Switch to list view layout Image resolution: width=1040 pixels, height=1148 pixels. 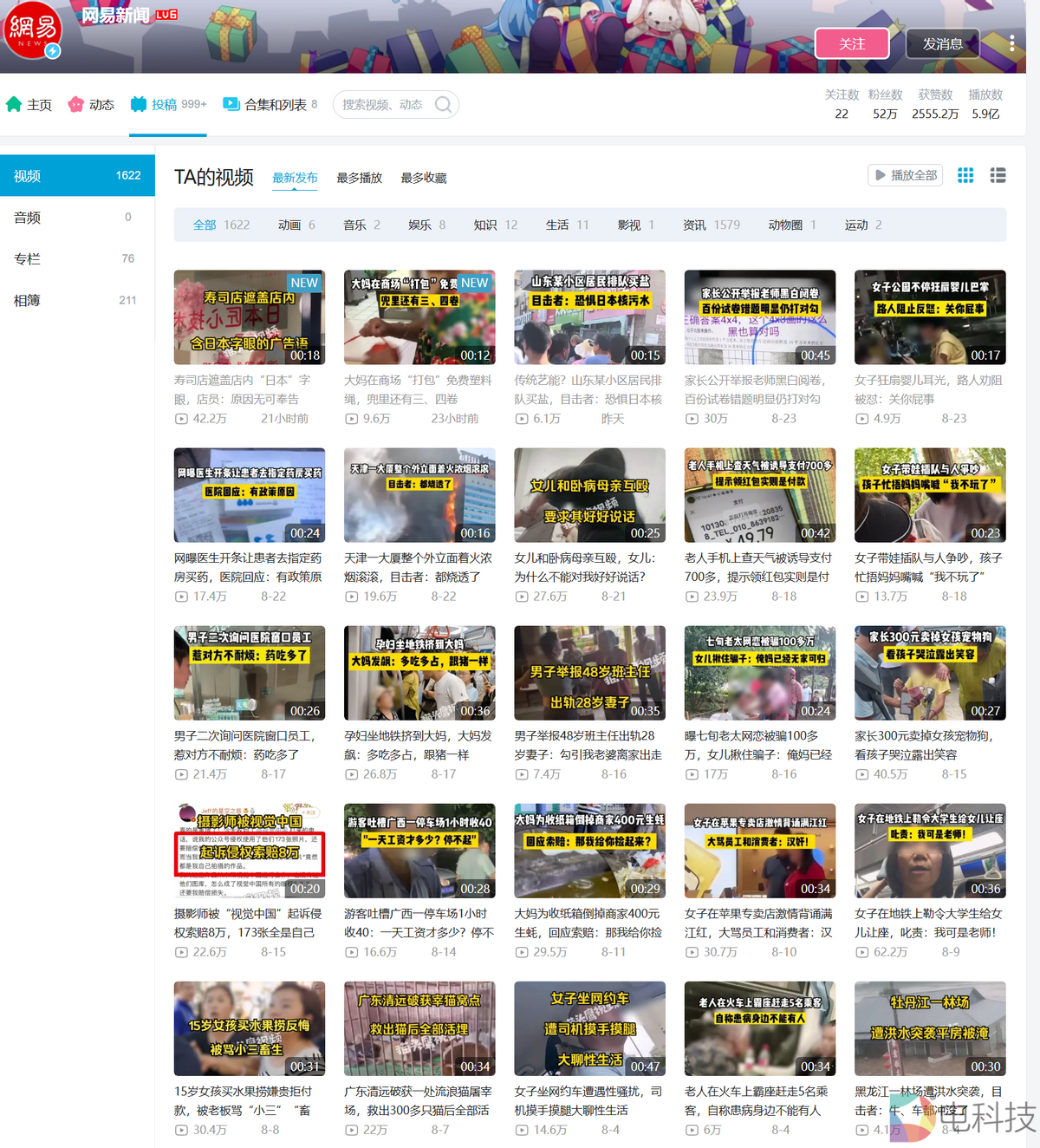coord(998,175)
